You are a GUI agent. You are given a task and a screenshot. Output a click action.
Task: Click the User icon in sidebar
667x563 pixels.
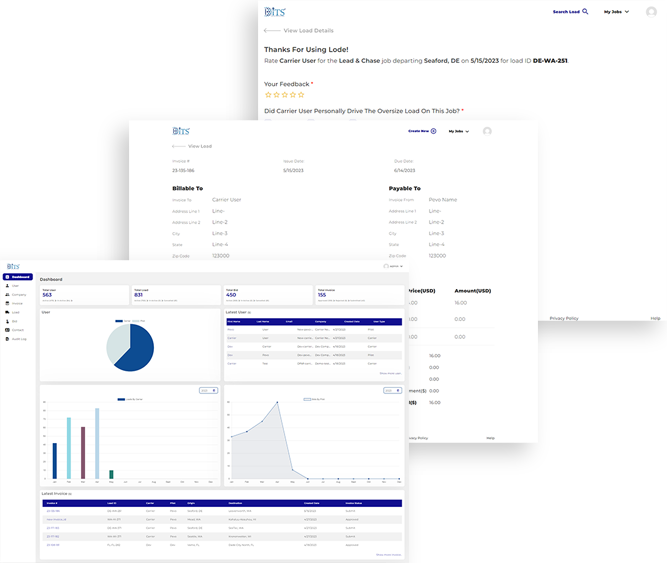[x=8, y=286]
